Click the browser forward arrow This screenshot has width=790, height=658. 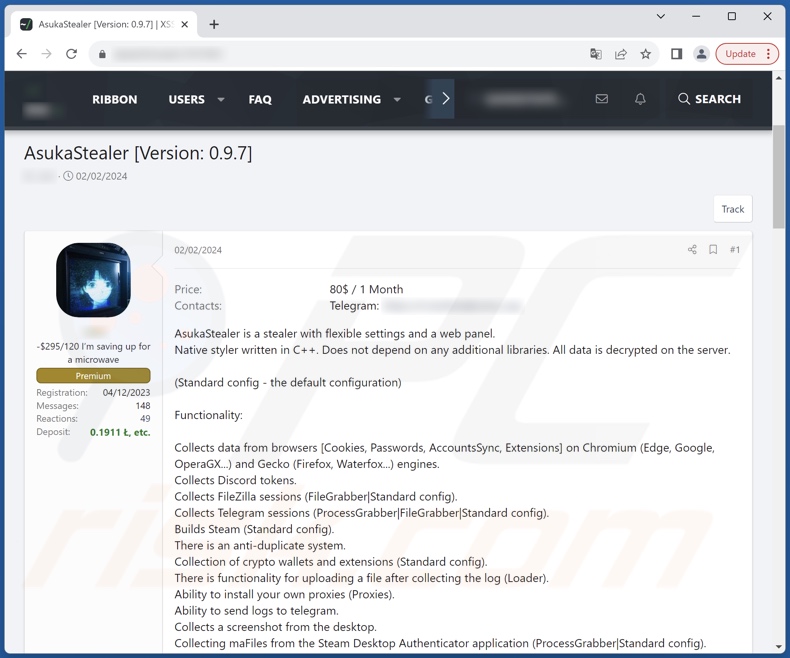point(46,54)
